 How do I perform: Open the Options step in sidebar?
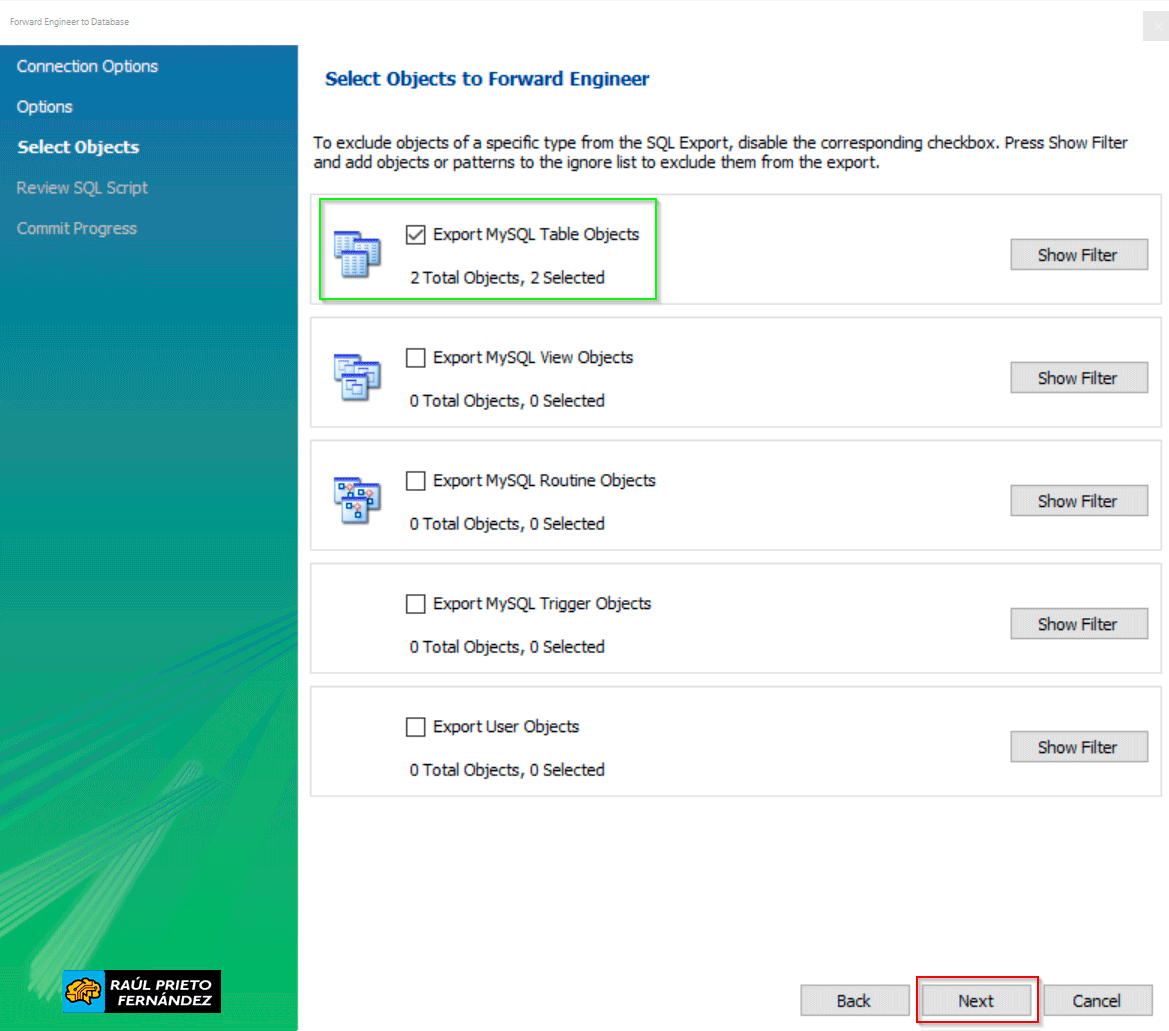click(45, 107)
